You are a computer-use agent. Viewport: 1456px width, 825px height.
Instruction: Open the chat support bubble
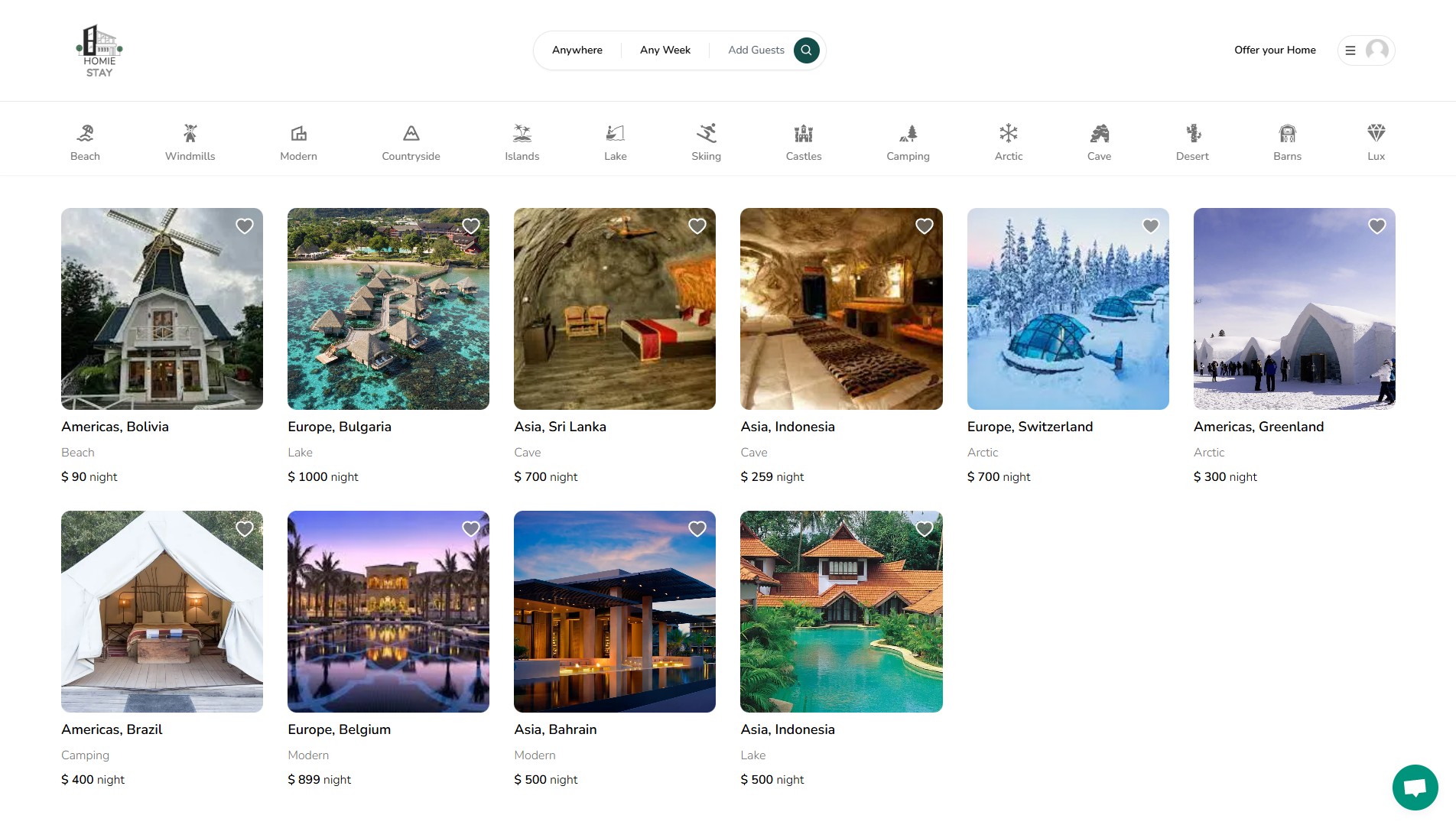tap(1415, 787)
